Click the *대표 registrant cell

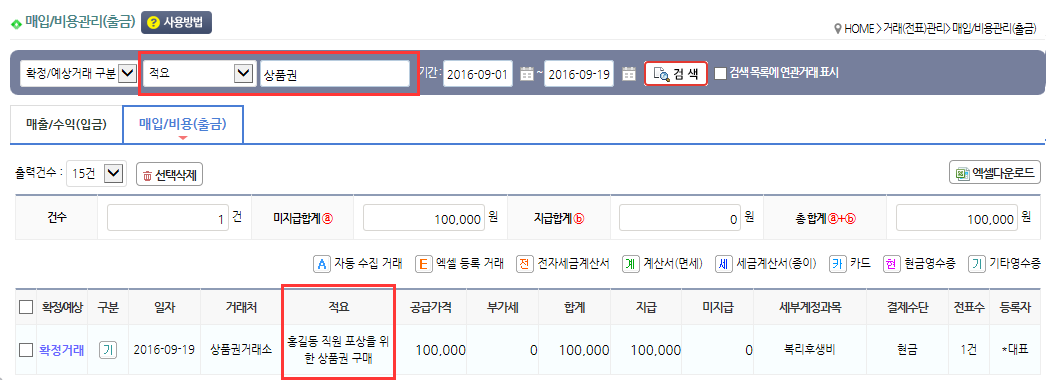[x=1014, y=350]
